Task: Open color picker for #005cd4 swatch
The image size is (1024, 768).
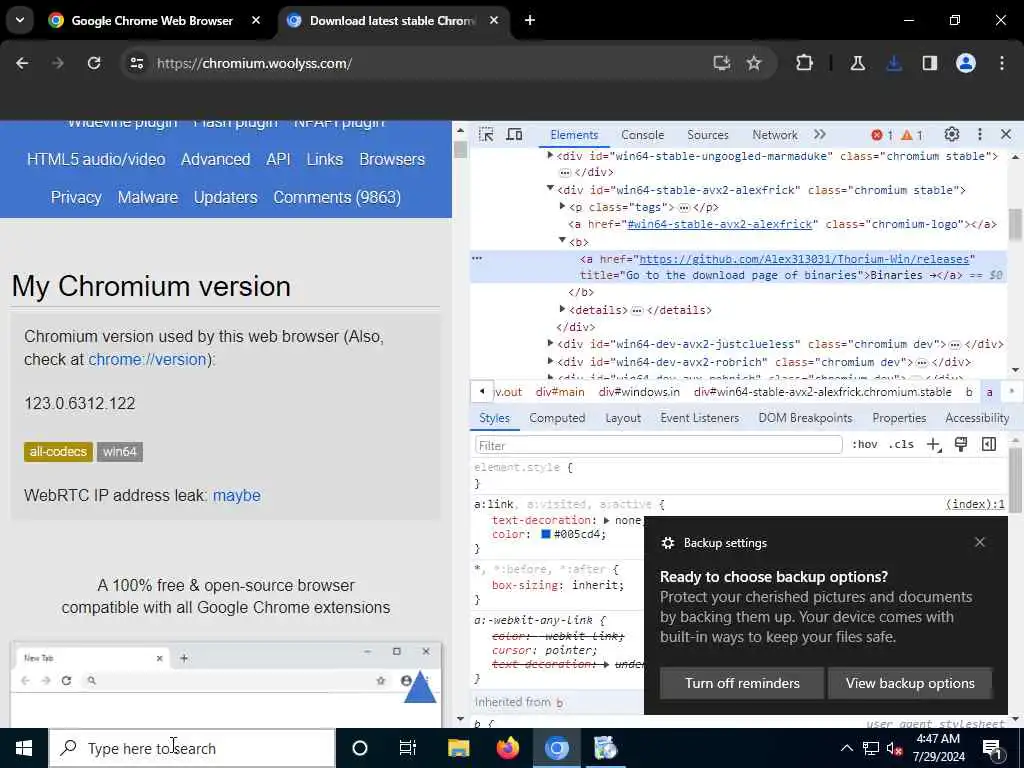Action: [x=546, y=534]
